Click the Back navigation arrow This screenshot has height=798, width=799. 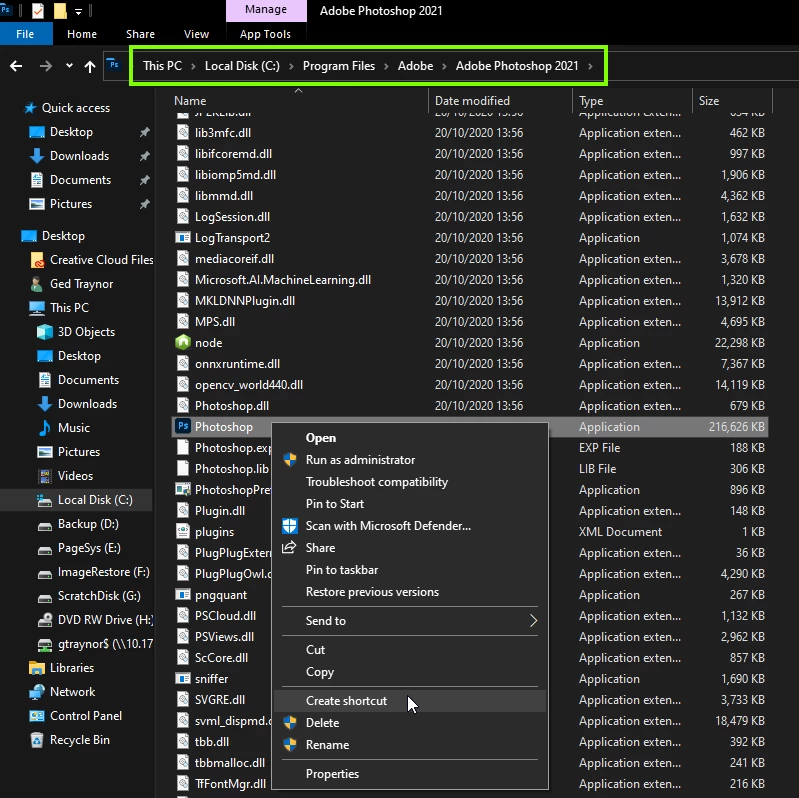[x=16, y=66]
